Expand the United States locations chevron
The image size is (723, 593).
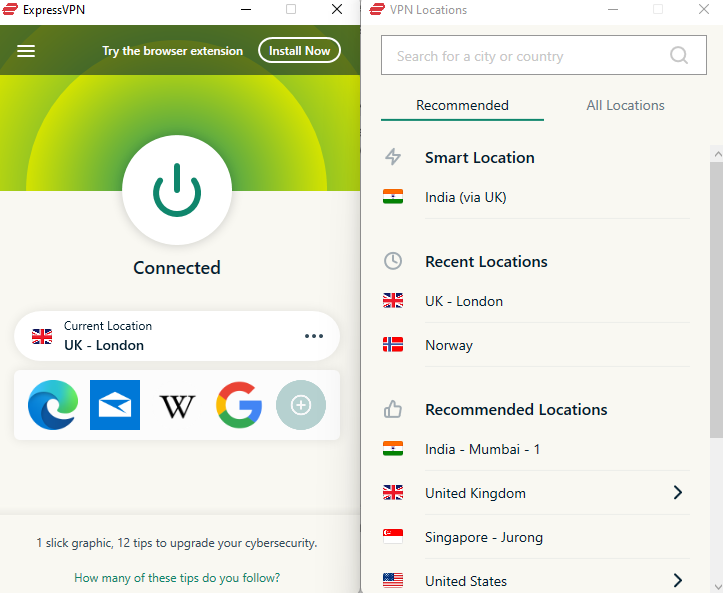point(678,580)
